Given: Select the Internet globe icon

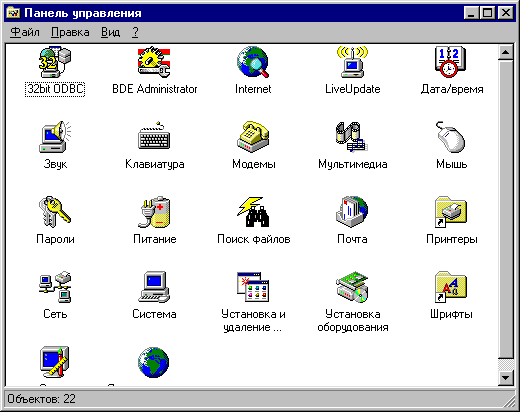Looking at the screenshot, I should pyautogui.click(x=253, y=62).
